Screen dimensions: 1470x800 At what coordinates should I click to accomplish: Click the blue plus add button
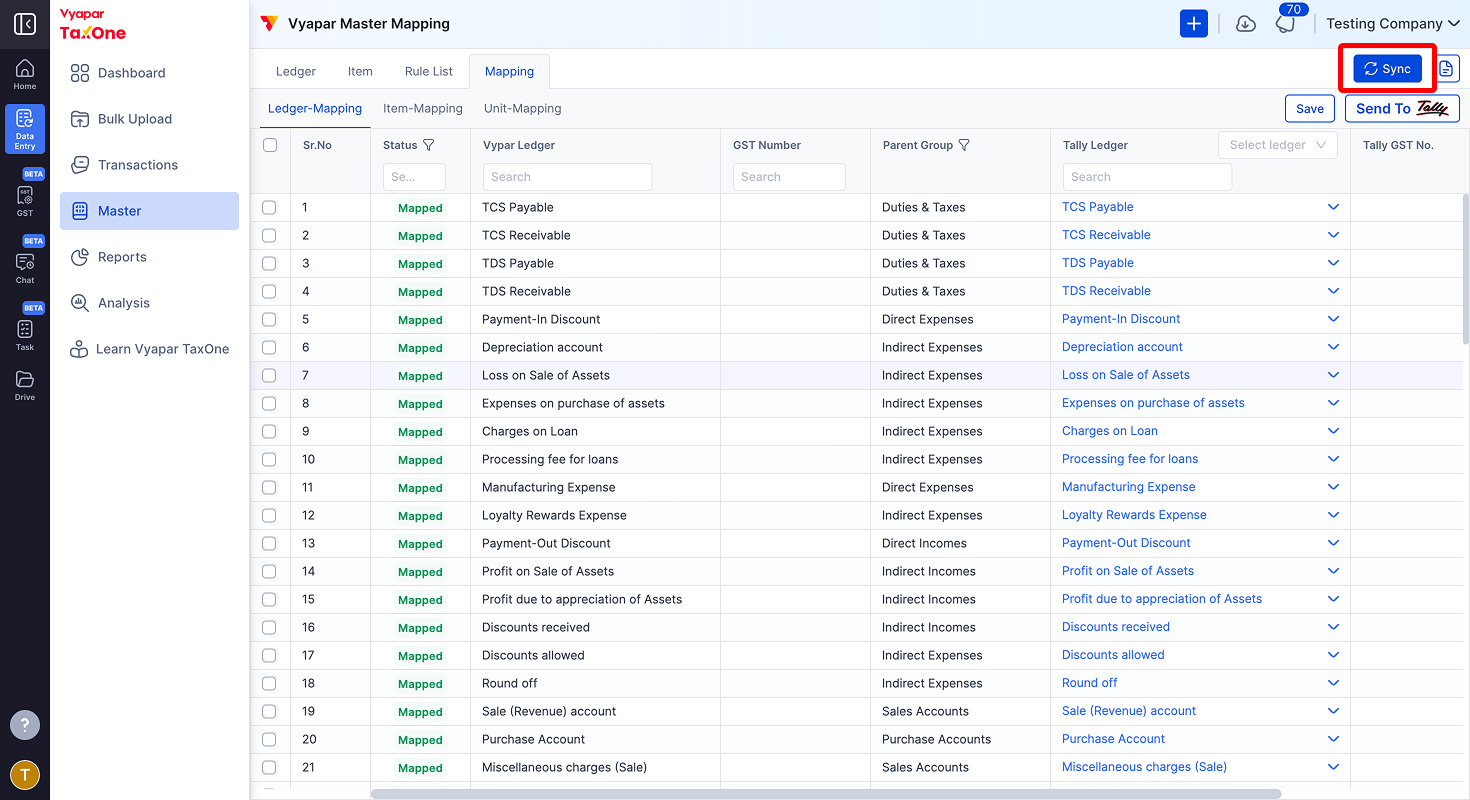coord(1194,24)
